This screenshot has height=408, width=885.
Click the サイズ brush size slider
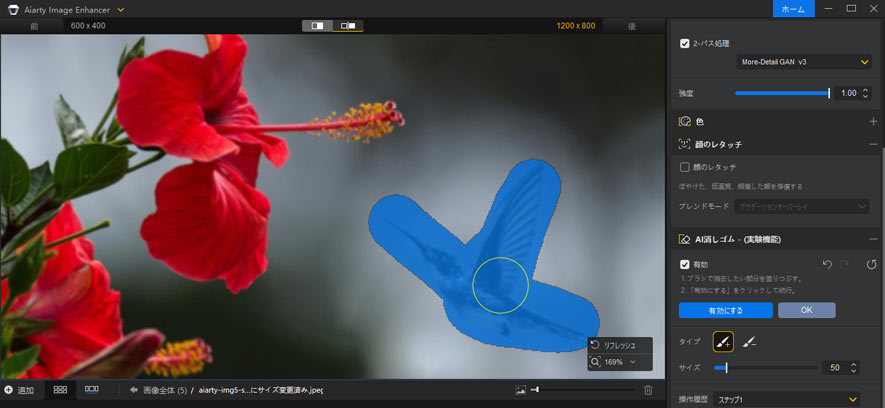(766, 367)
